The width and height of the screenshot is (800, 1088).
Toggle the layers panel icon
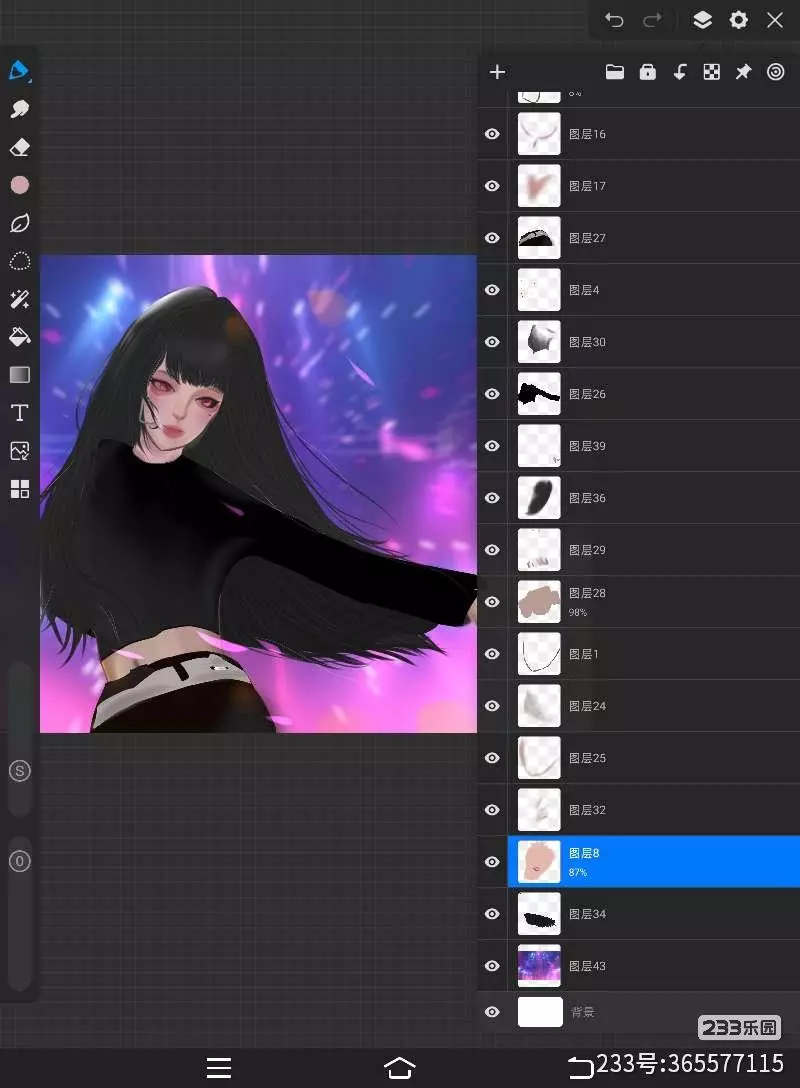[702, 20]
